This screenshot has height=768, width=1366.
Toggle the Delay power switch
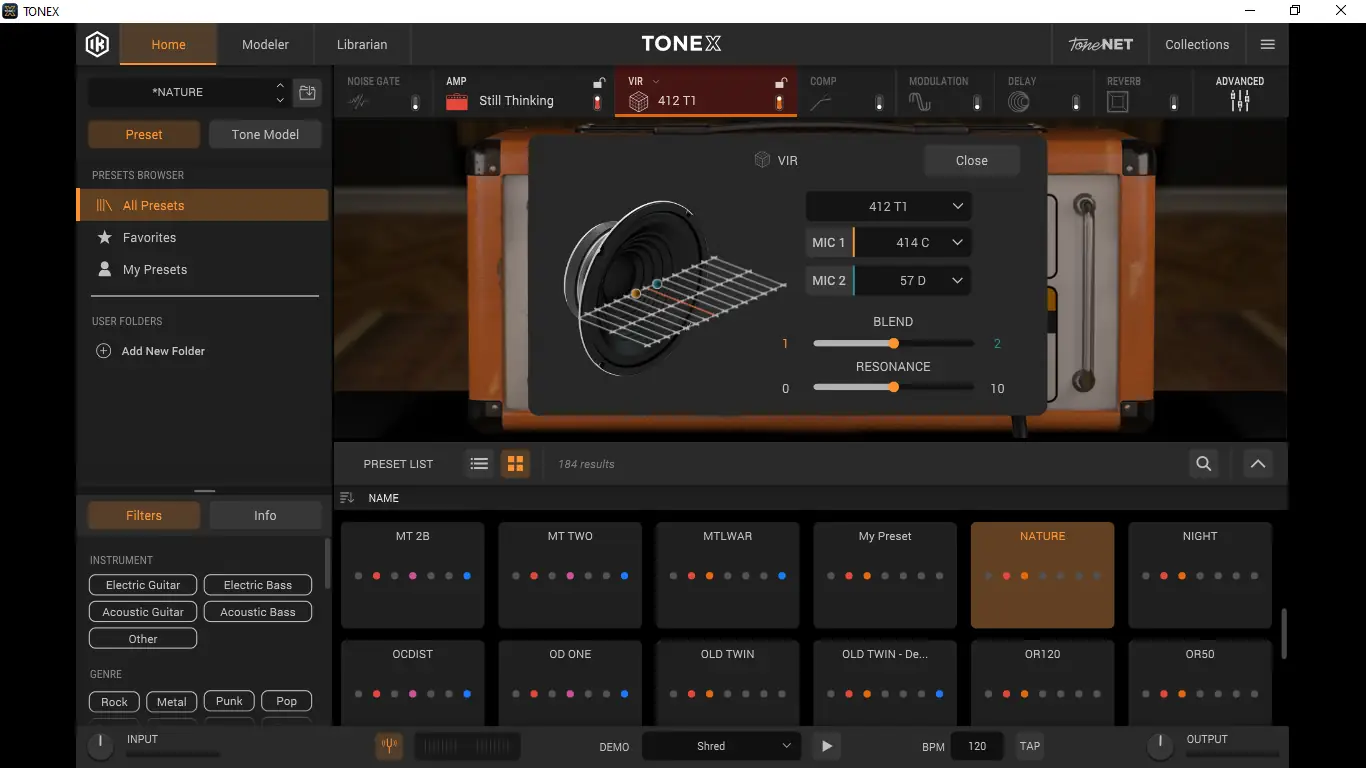point(1076,102)
